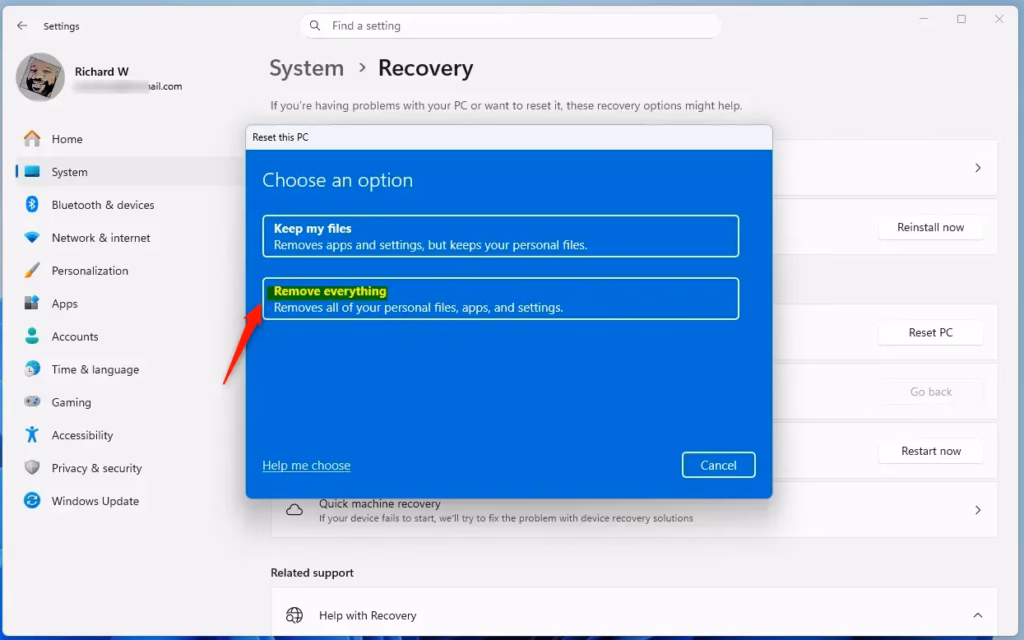Click the Find a setting search box

510,25
